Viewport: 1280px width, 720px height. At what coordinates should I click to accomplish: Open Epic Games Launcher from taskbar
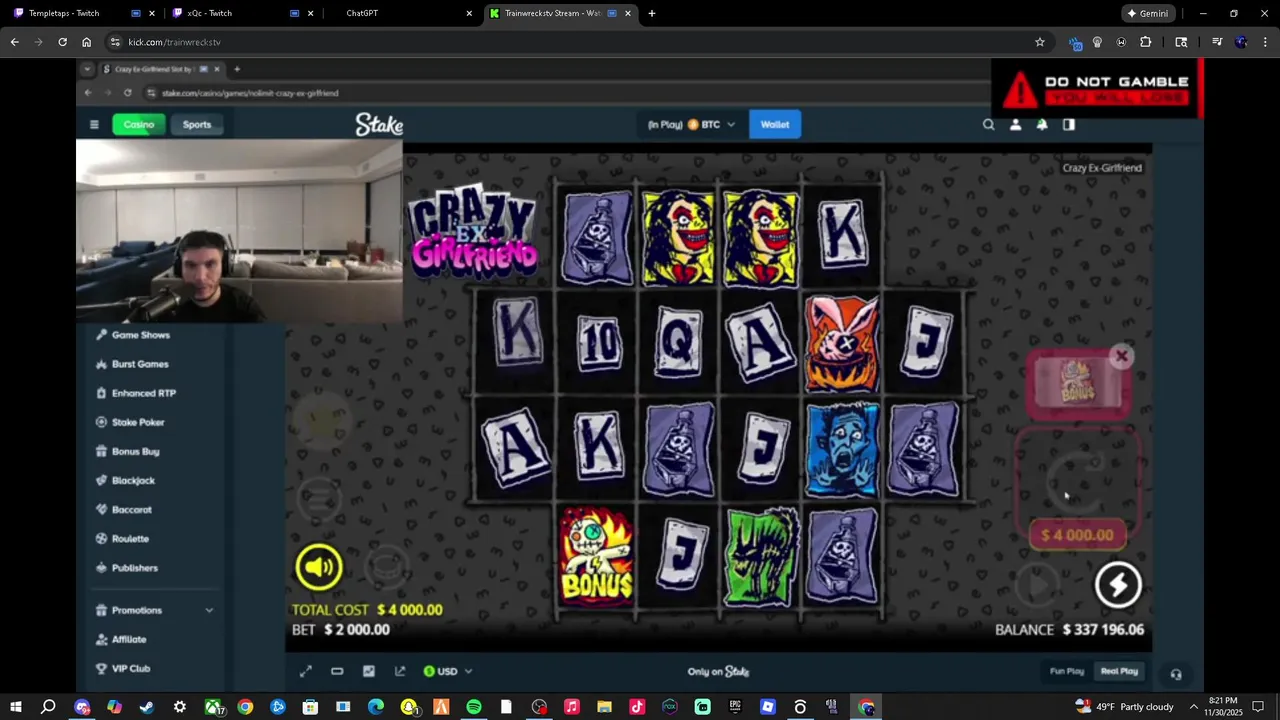tap(735, 707)
